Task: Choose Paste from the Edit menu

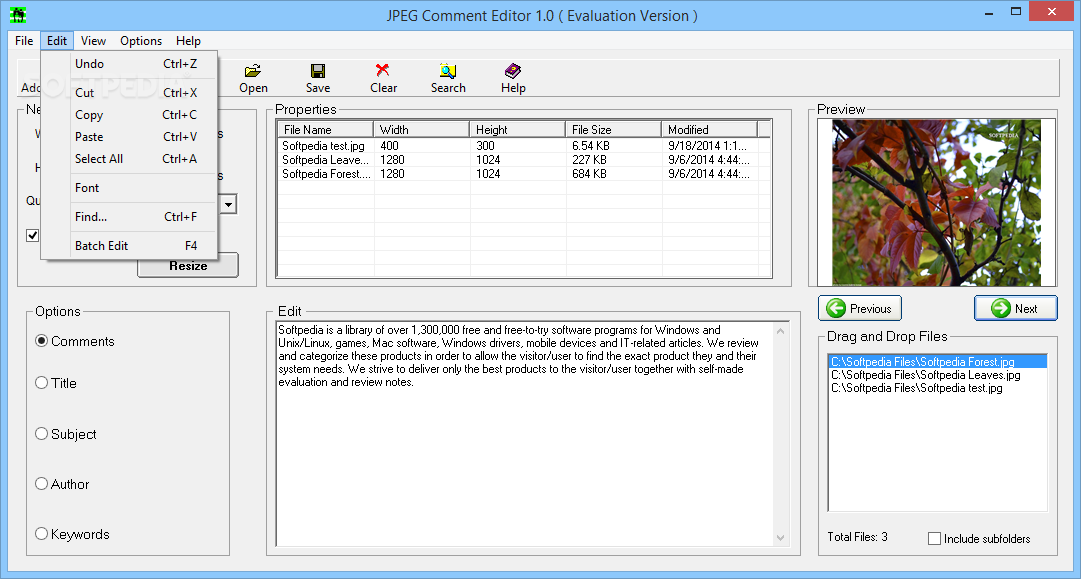Action: [130, 136]
